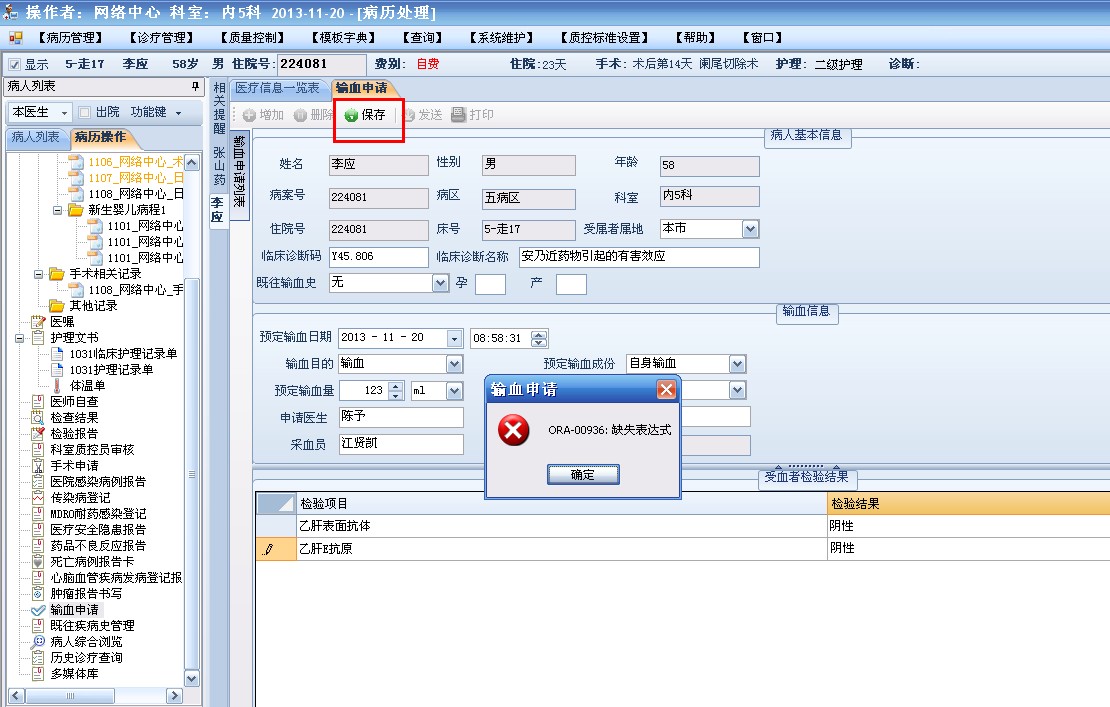Click the tree scroll-down arrow
Screen dimensions: 1110x707
click(191, 678)
